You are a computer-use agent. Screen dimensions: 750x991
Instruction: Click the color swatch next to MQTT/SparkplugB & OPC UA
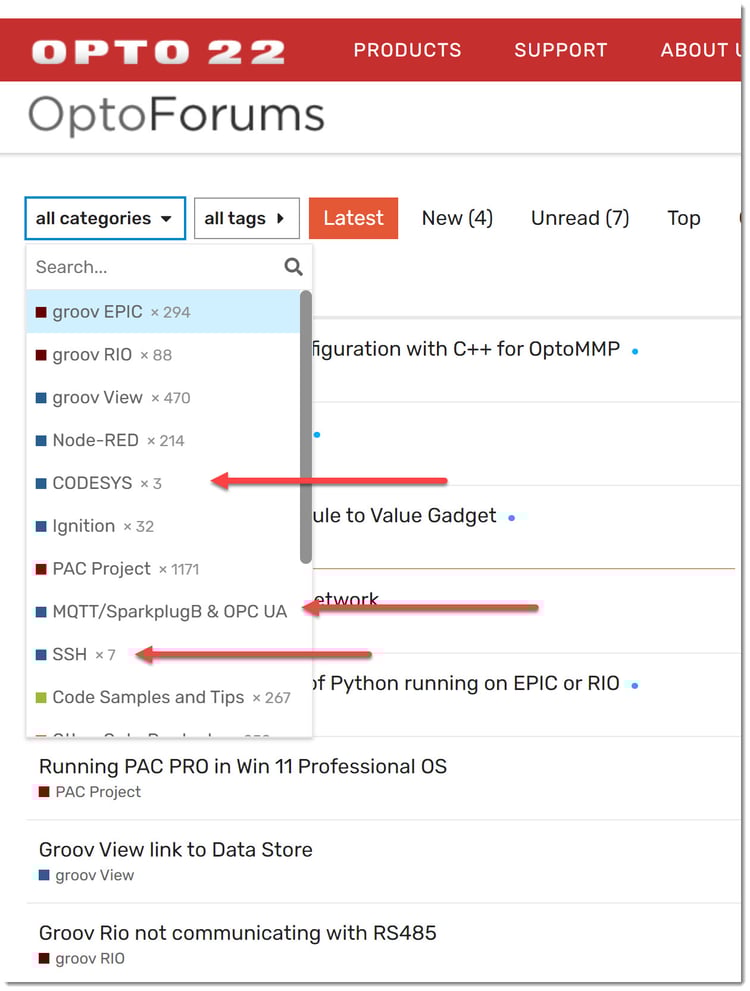(x=41, y=611)
